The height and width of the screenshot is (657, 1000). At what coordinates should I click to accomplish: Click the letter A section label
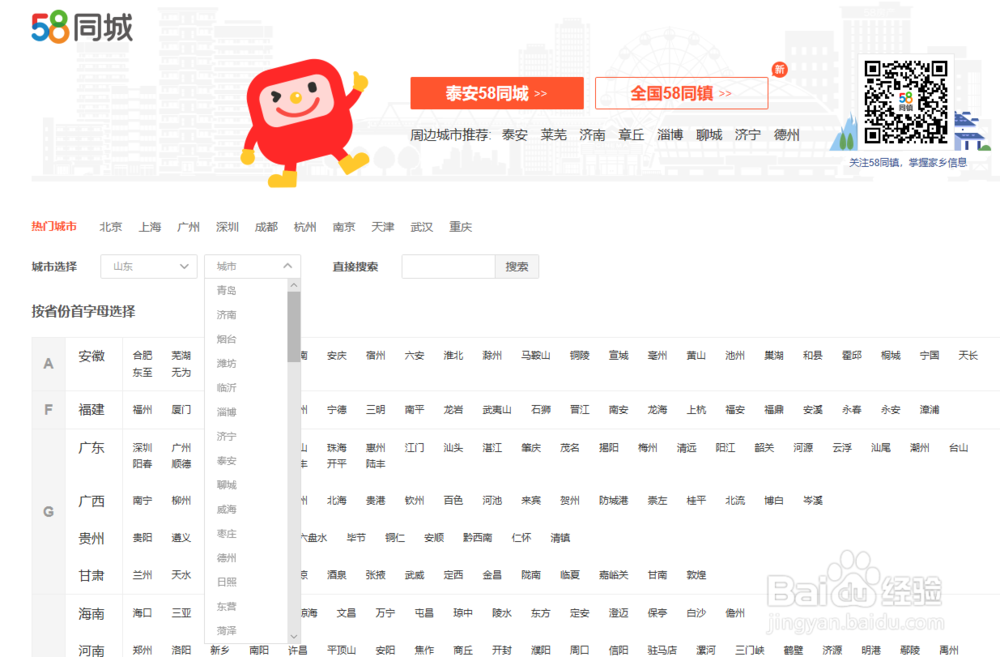[x=47, y=364]
